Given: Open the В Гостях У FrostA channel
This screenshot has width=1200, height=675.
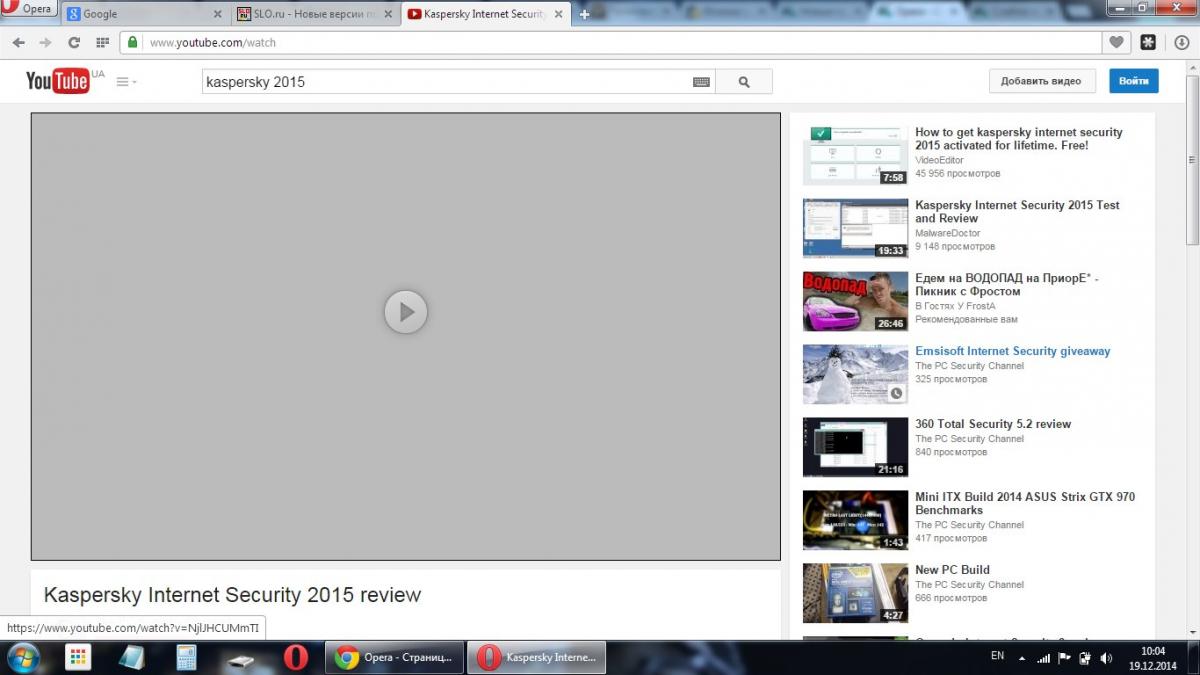Looking at the screenshot, I should click(x=955, y=306).
